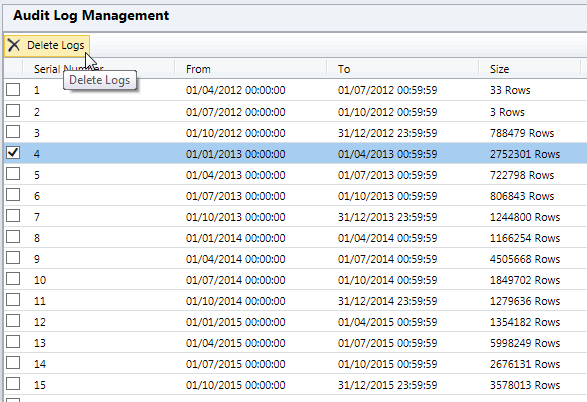Image resolution: width=587 pixels, height=402 pixels.
Task: Click serial number 9 cell
Action: tap(37, 259)
